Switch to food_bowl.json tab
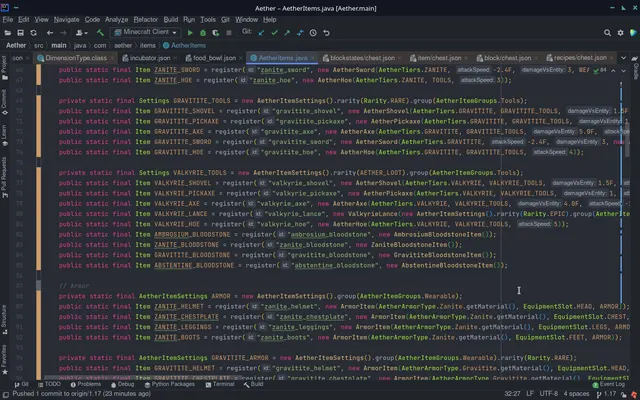 tap(214, 58)
